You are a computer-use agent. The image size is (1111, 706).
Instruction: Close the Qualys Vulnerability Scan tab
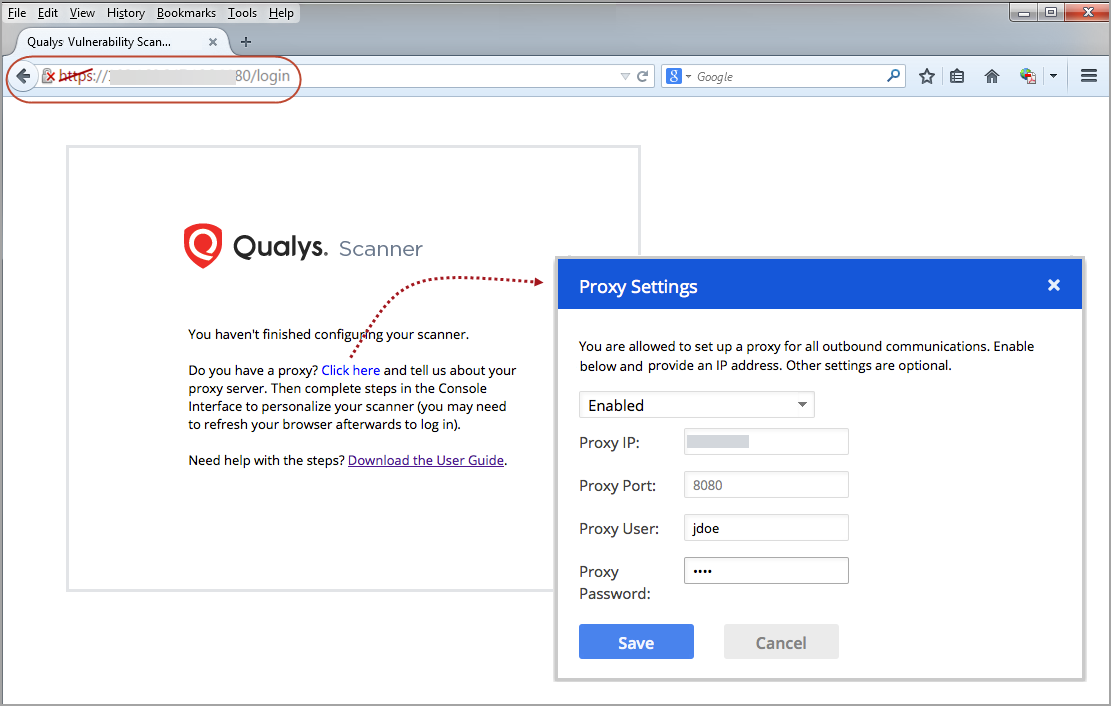pos(213,42)
